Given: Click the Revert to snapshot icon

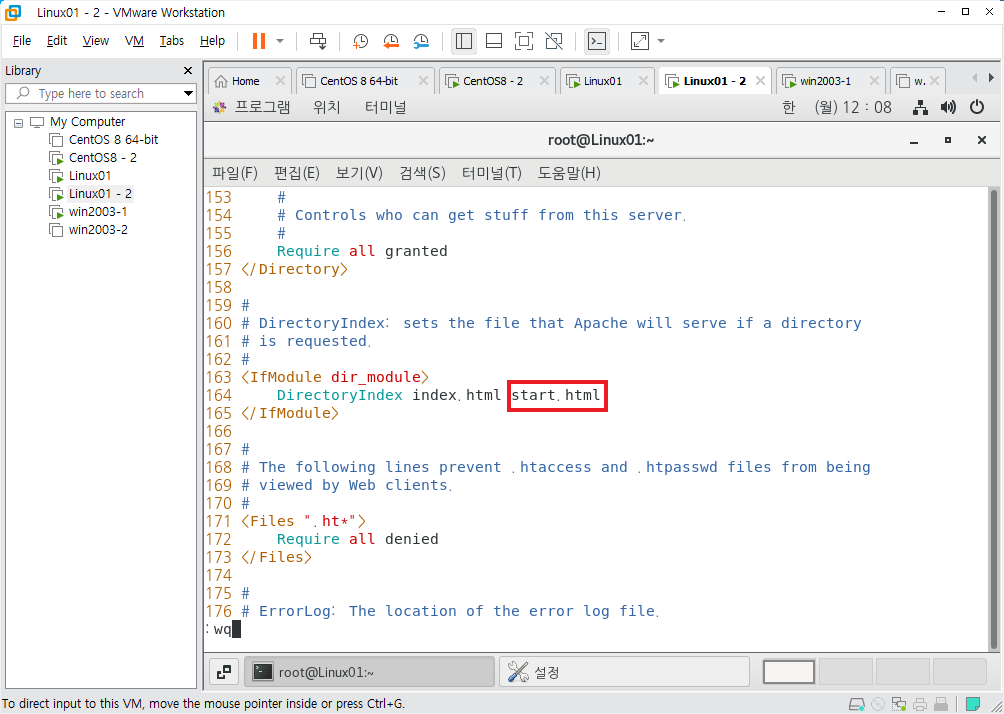Looking at the screenshot, I should [391, 41].
